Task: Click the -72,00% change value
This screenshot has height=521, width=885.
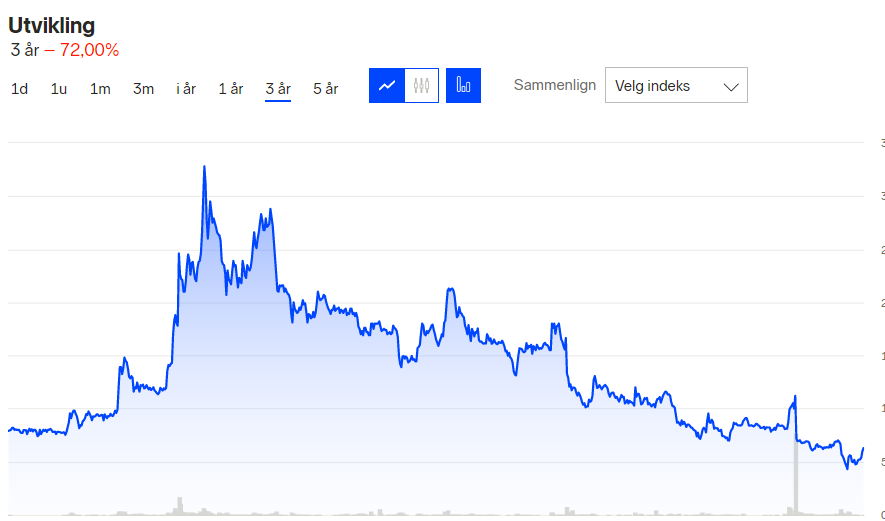Action: click(x=82, y=50)
